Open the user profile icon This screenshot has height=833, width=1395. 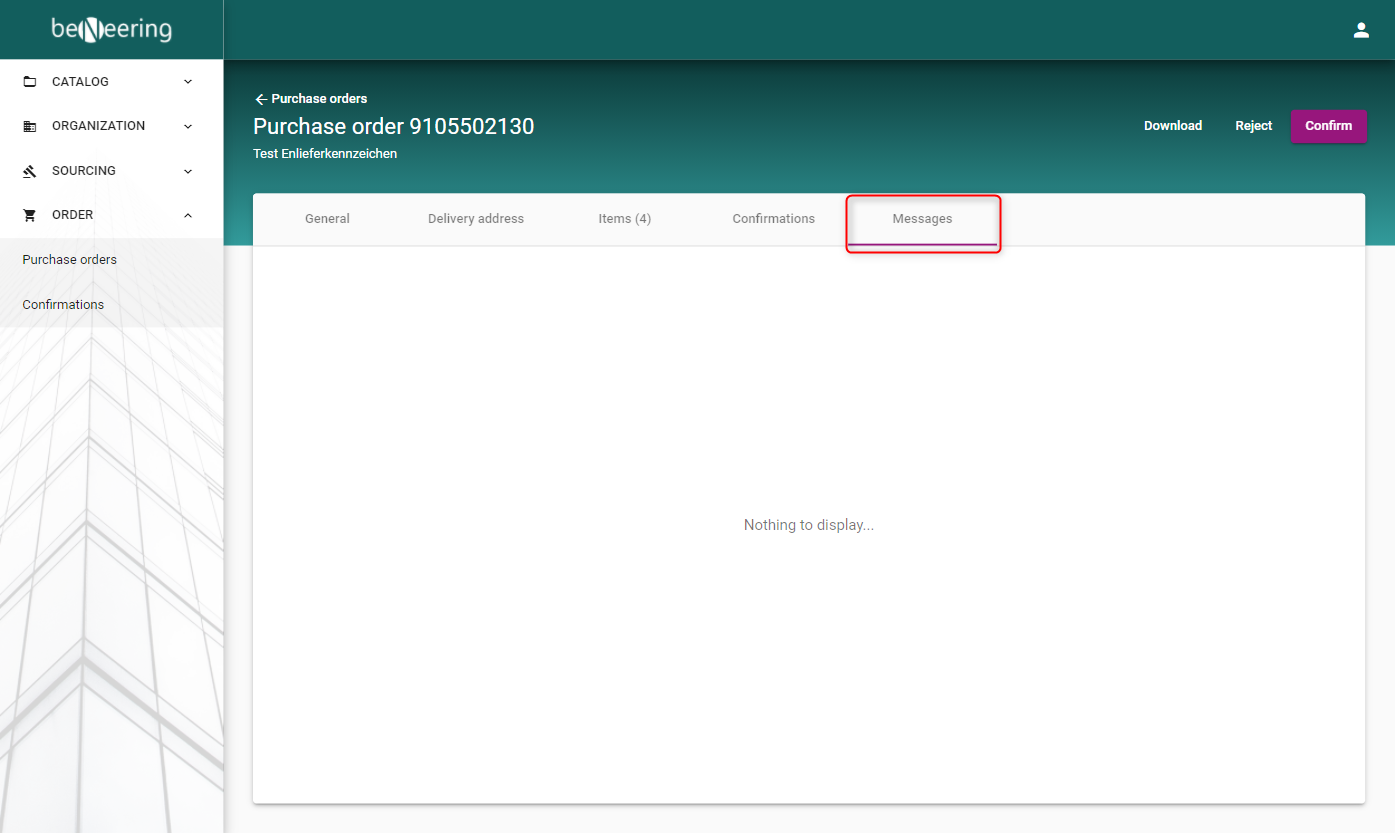coord(1360,30)
